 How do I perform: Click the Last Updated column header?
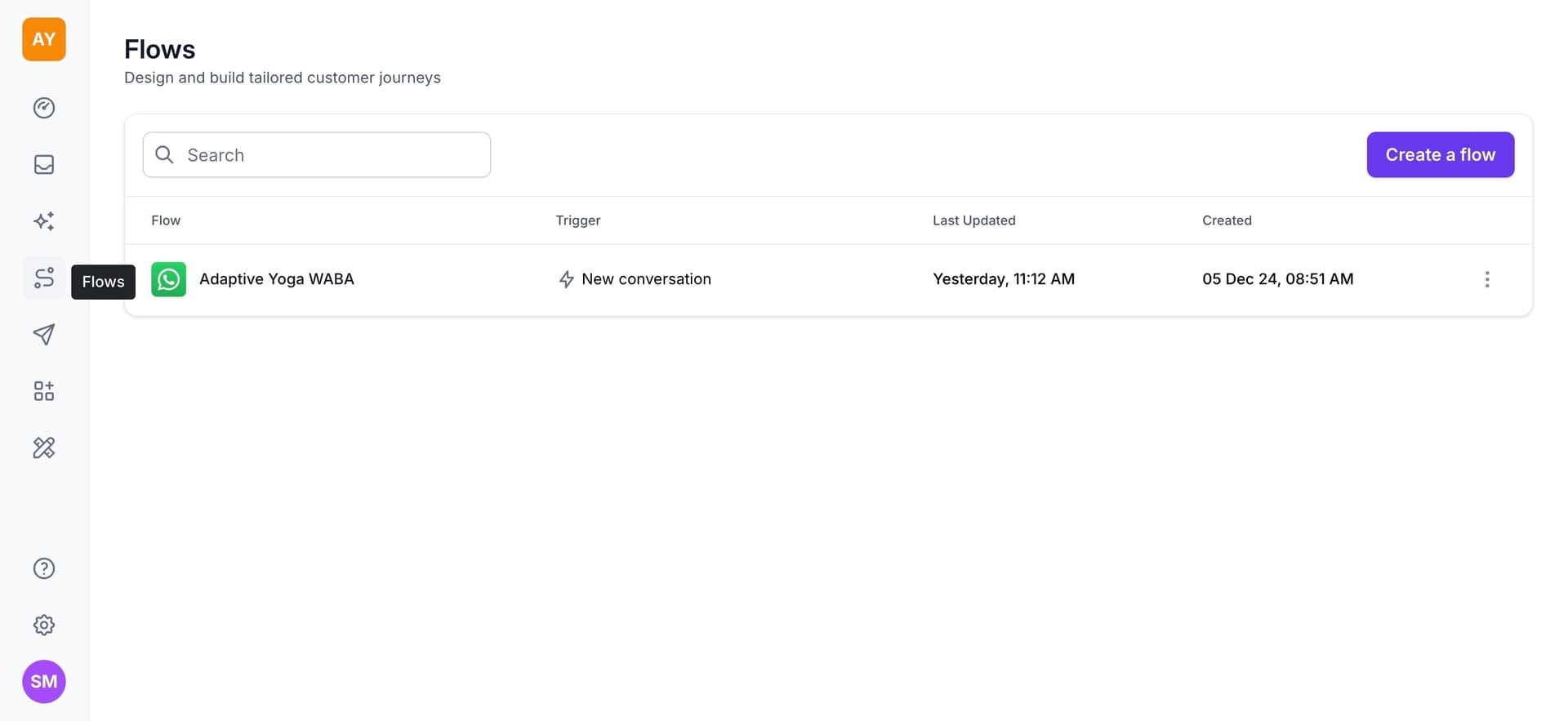pyautogui.click(x=974, y=220)
